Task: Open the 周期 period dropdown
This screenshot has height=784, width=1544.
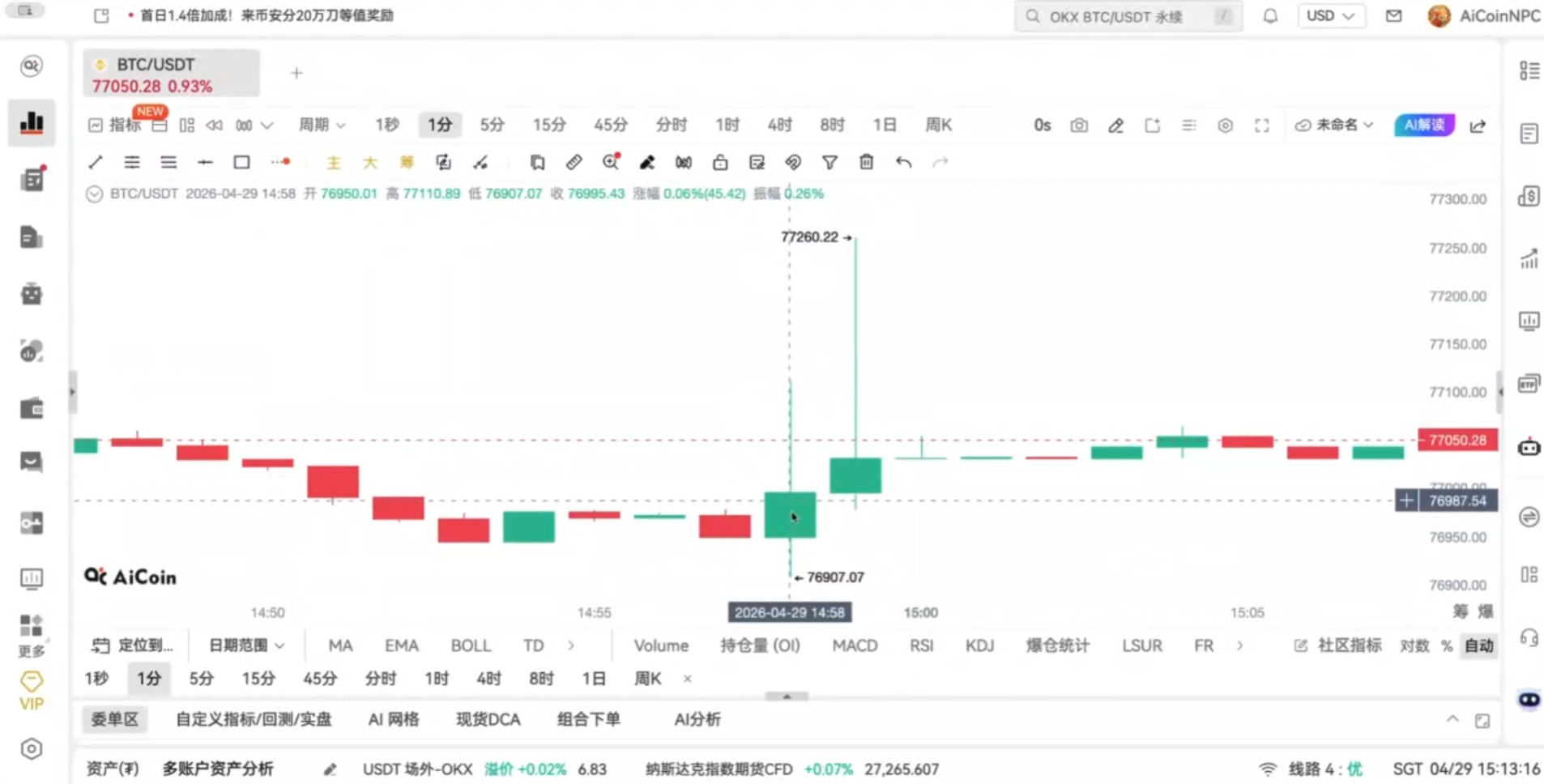Action: (x=321, y=125)
